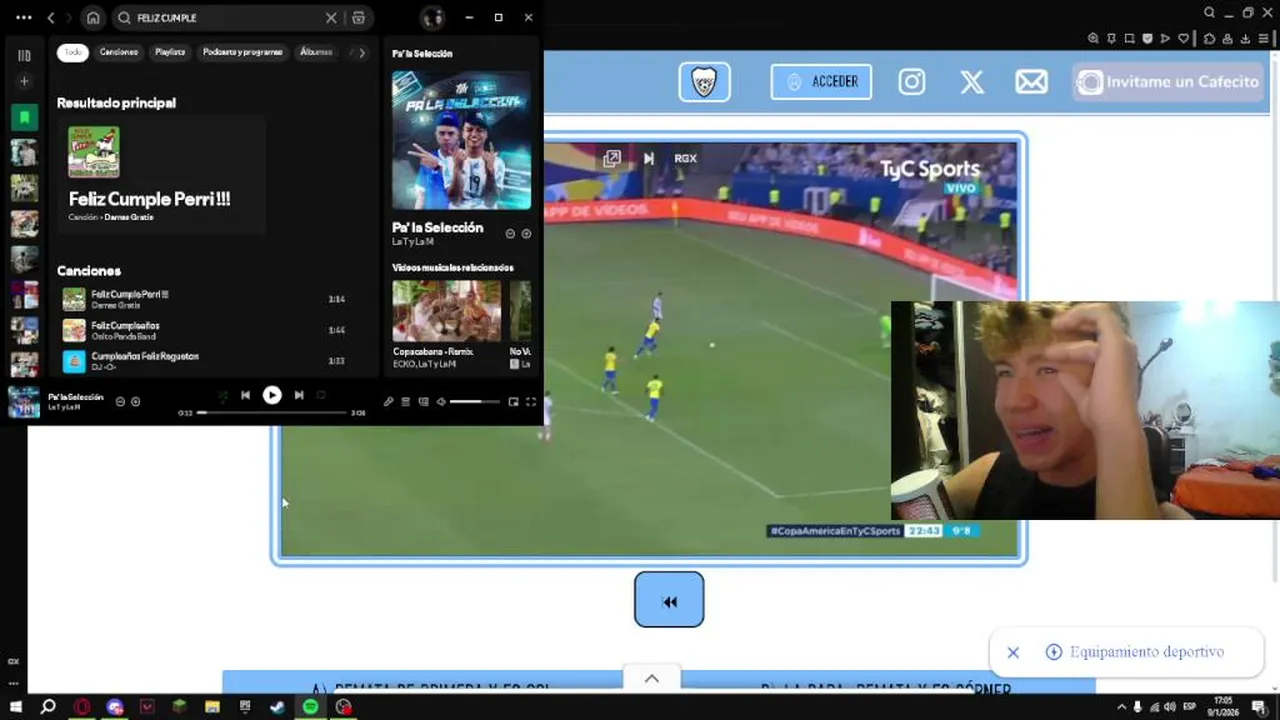Open Spotify three-dot menu

coord(24,18)
